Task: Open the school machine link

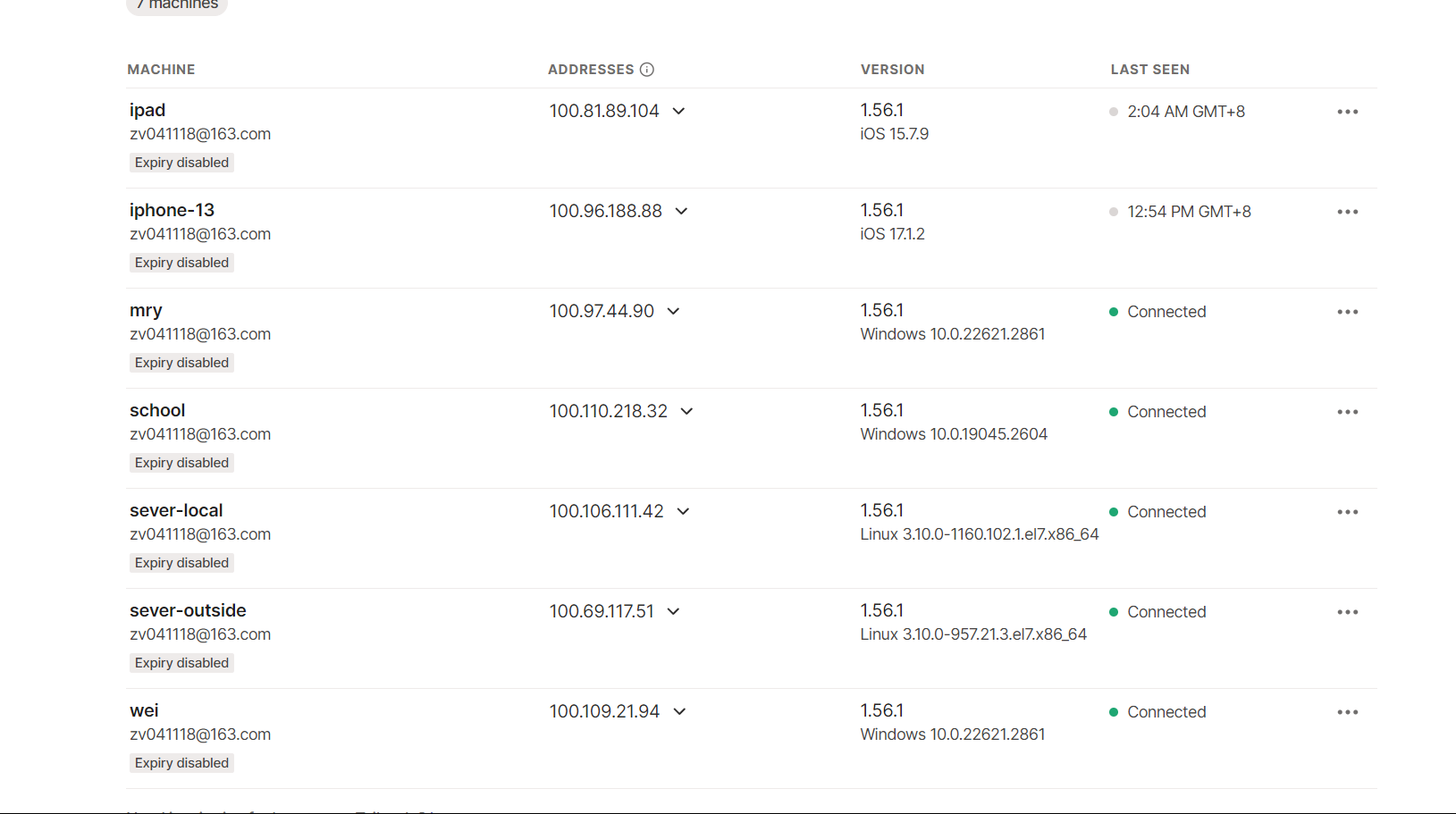Action: (x=157, y=410)
